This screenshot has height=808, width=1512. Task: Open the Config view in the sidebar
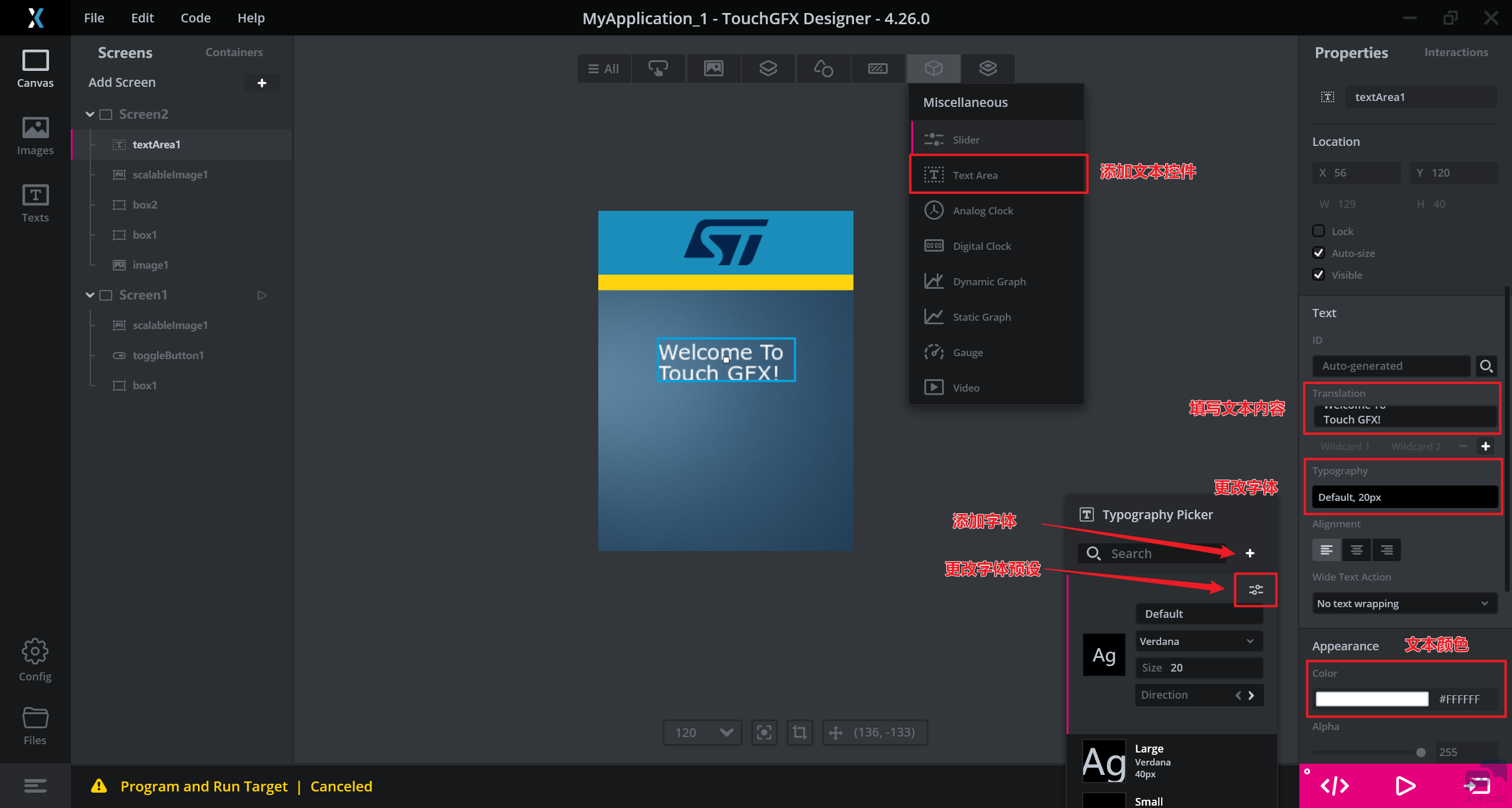tap(35, 660)
